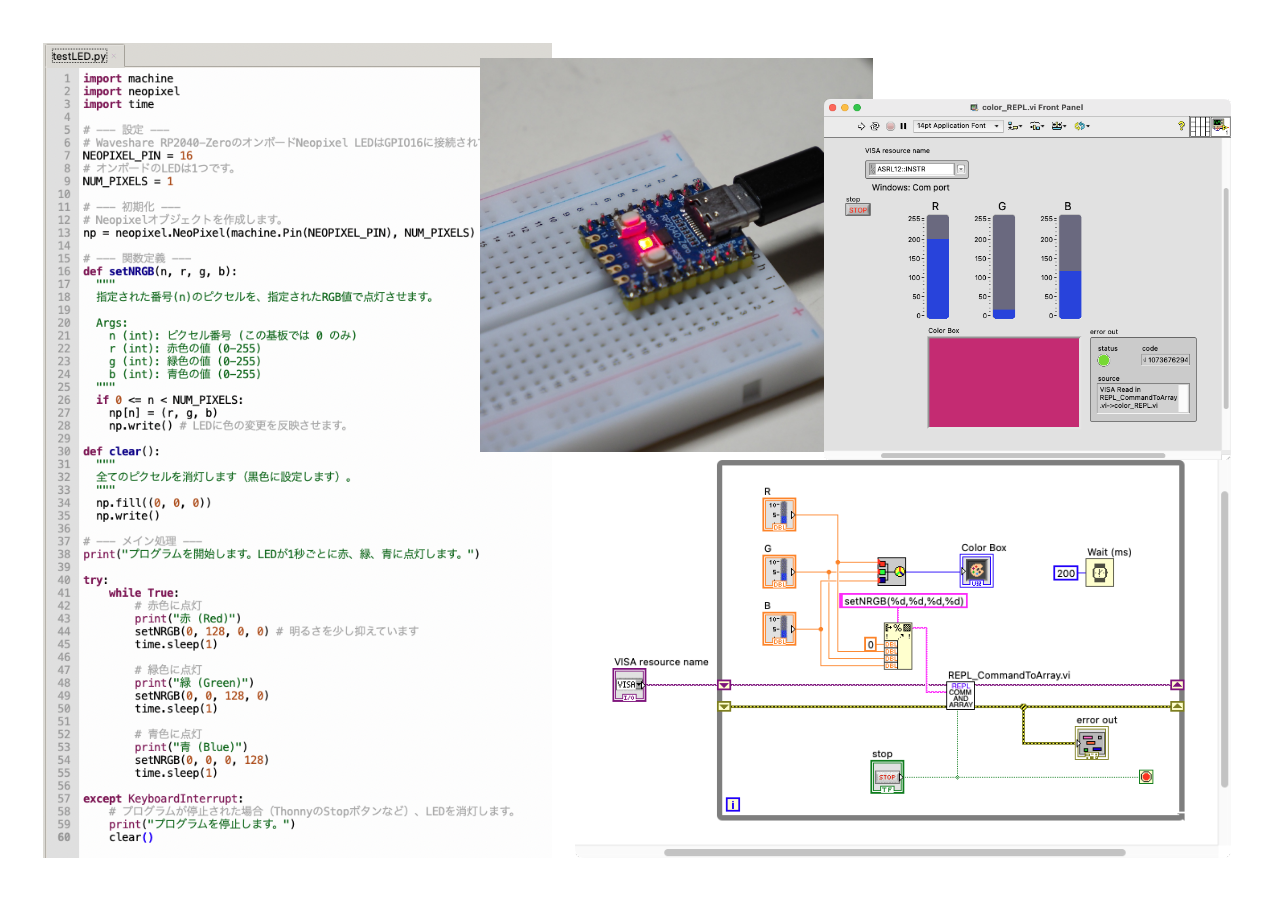Screen dimensions: 1274x901
Task: Select the Wait (ms) watch node
Action: click(1099, 573)
